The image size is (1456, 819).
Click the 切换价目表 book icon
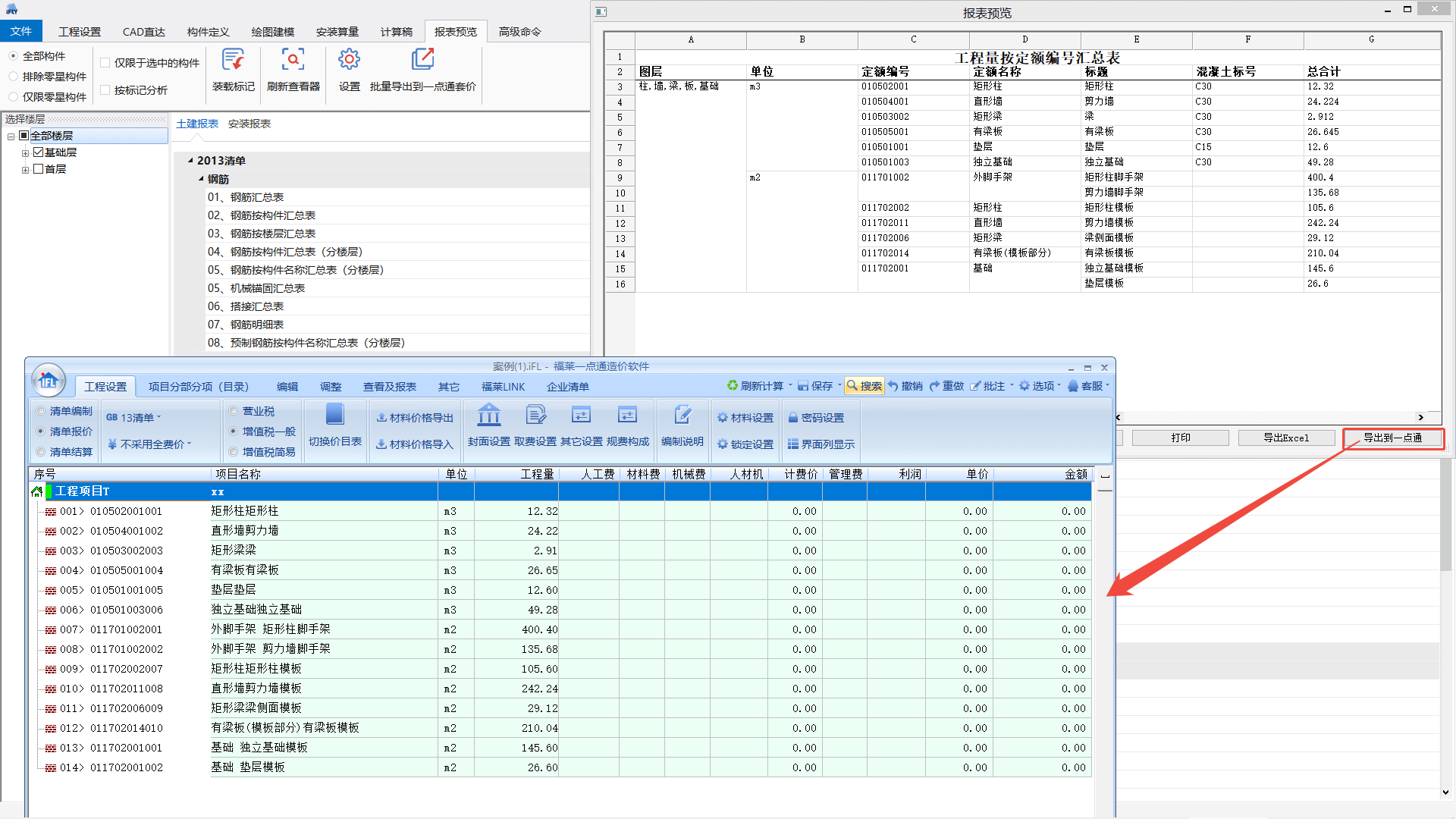pos(334,415)
